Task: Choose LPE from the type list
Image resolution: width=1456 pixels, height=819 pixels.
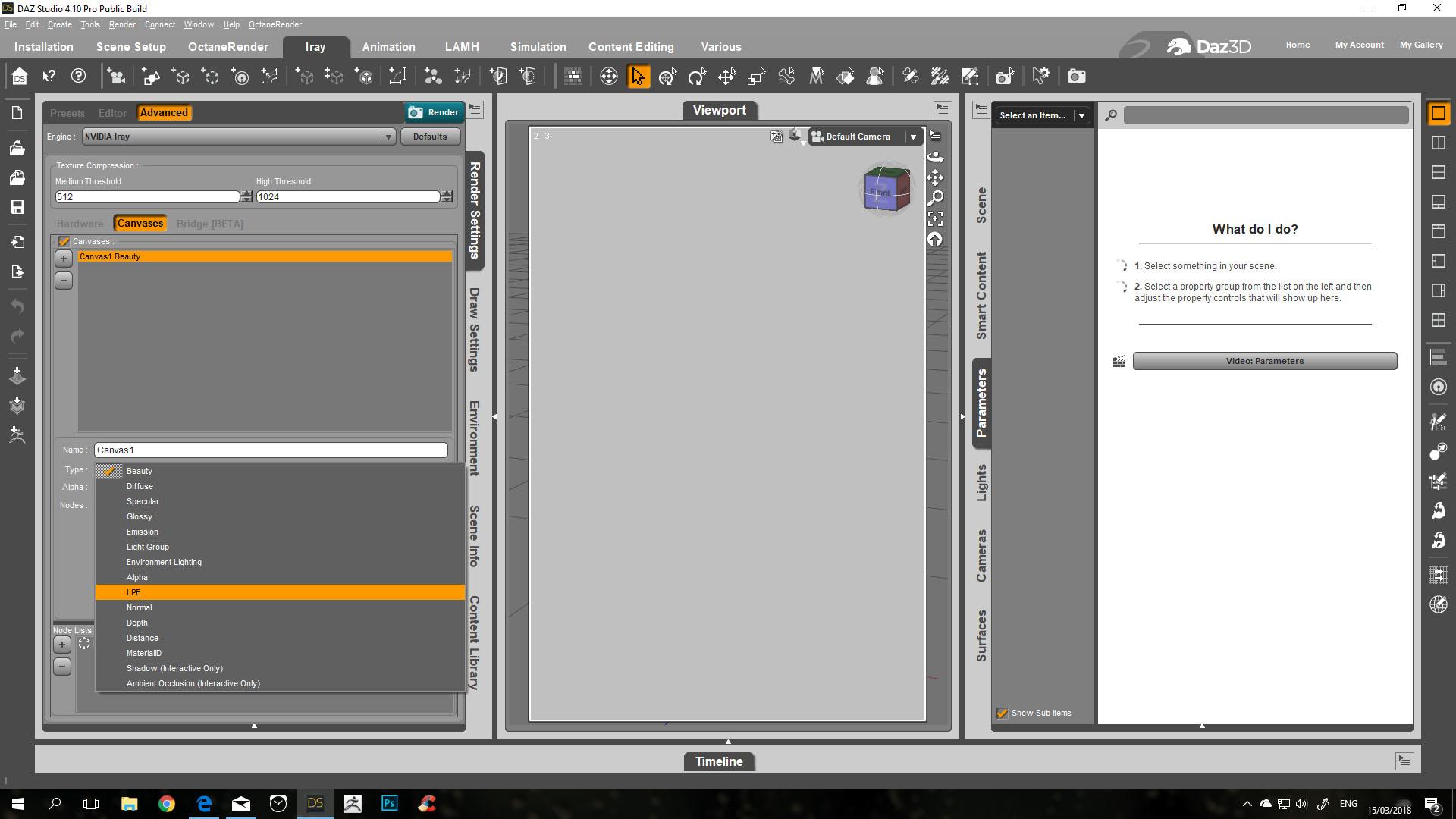Action: [x=133, y=592]
